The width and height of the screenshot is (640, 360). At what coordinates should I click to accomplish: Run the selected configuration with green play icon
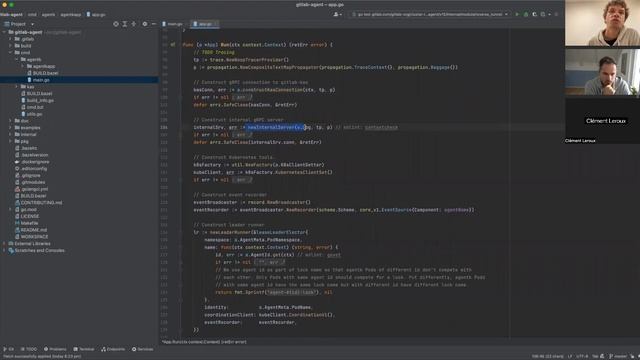(517, 14)
